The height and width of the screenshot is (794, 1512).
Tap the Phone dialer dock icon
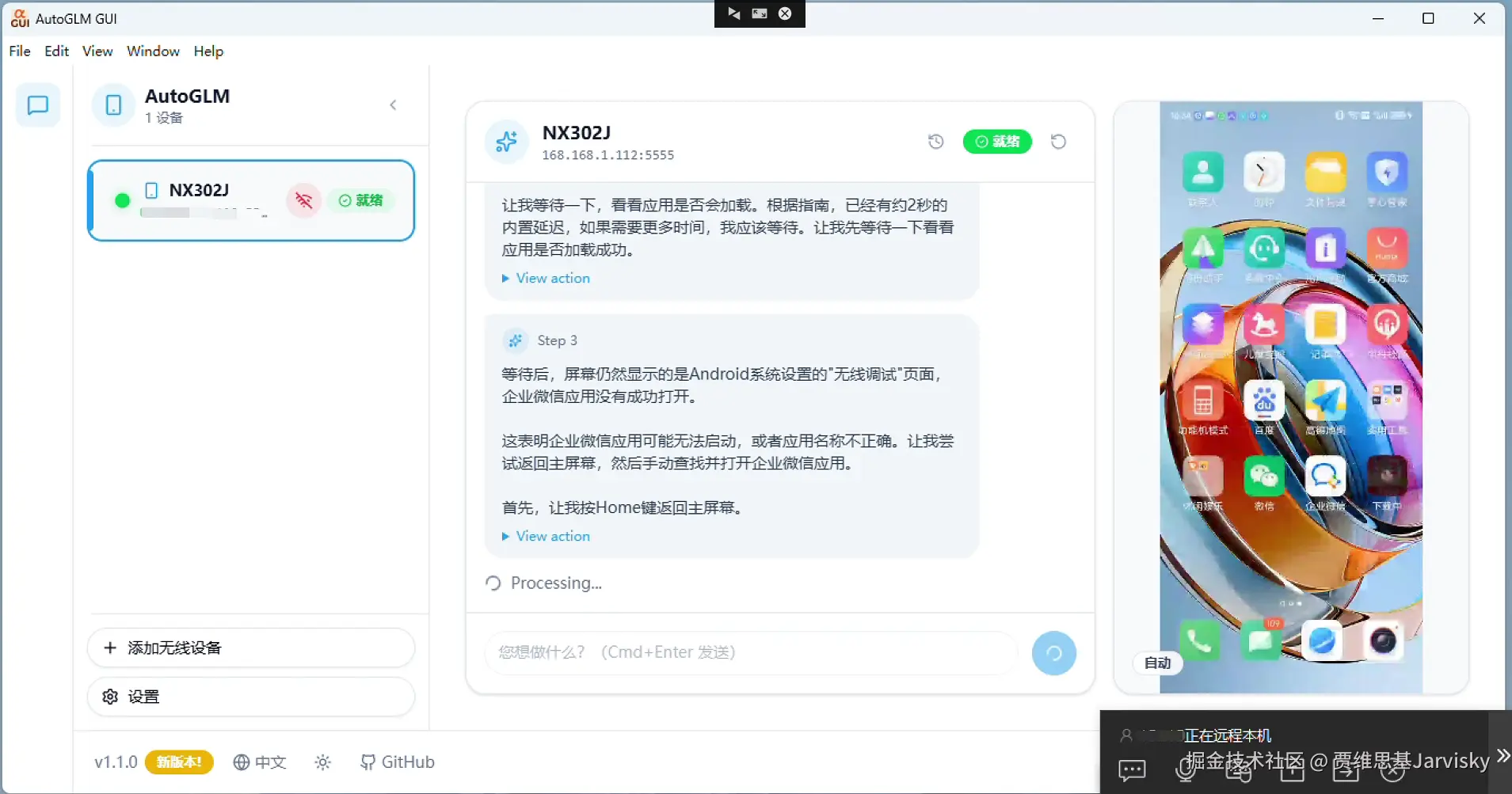(1199, 640)
